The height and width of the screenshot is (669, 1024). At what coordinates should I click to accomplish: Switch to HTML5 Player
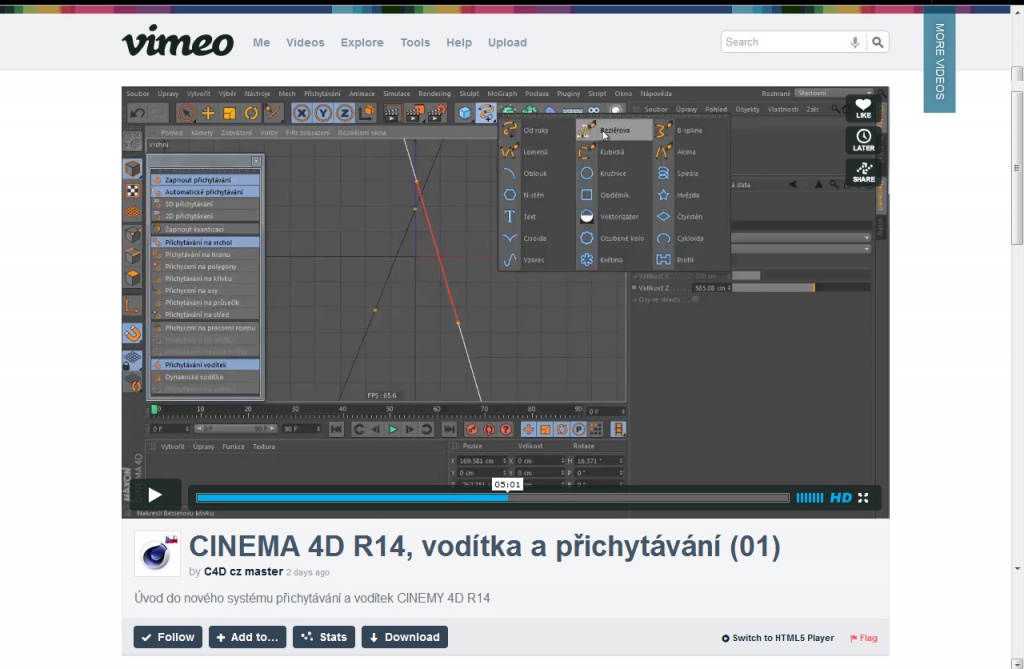[778, 638]
